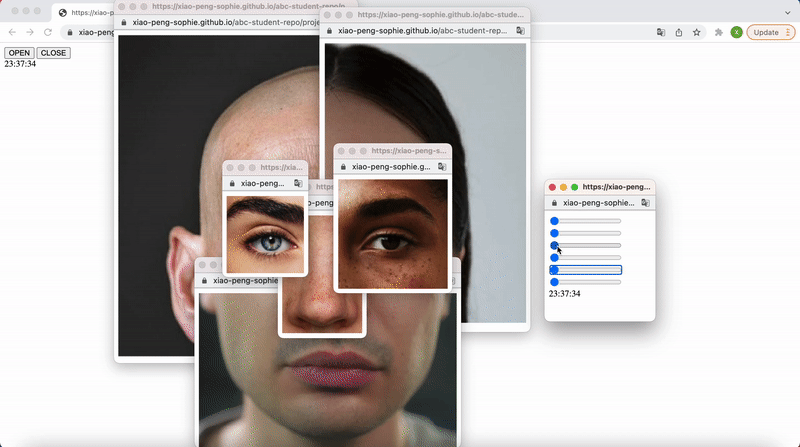Image resolution: width=800 pixels, height=447 pixels.
Task: Click the blue eye window's address text
Action: [262, 183]
